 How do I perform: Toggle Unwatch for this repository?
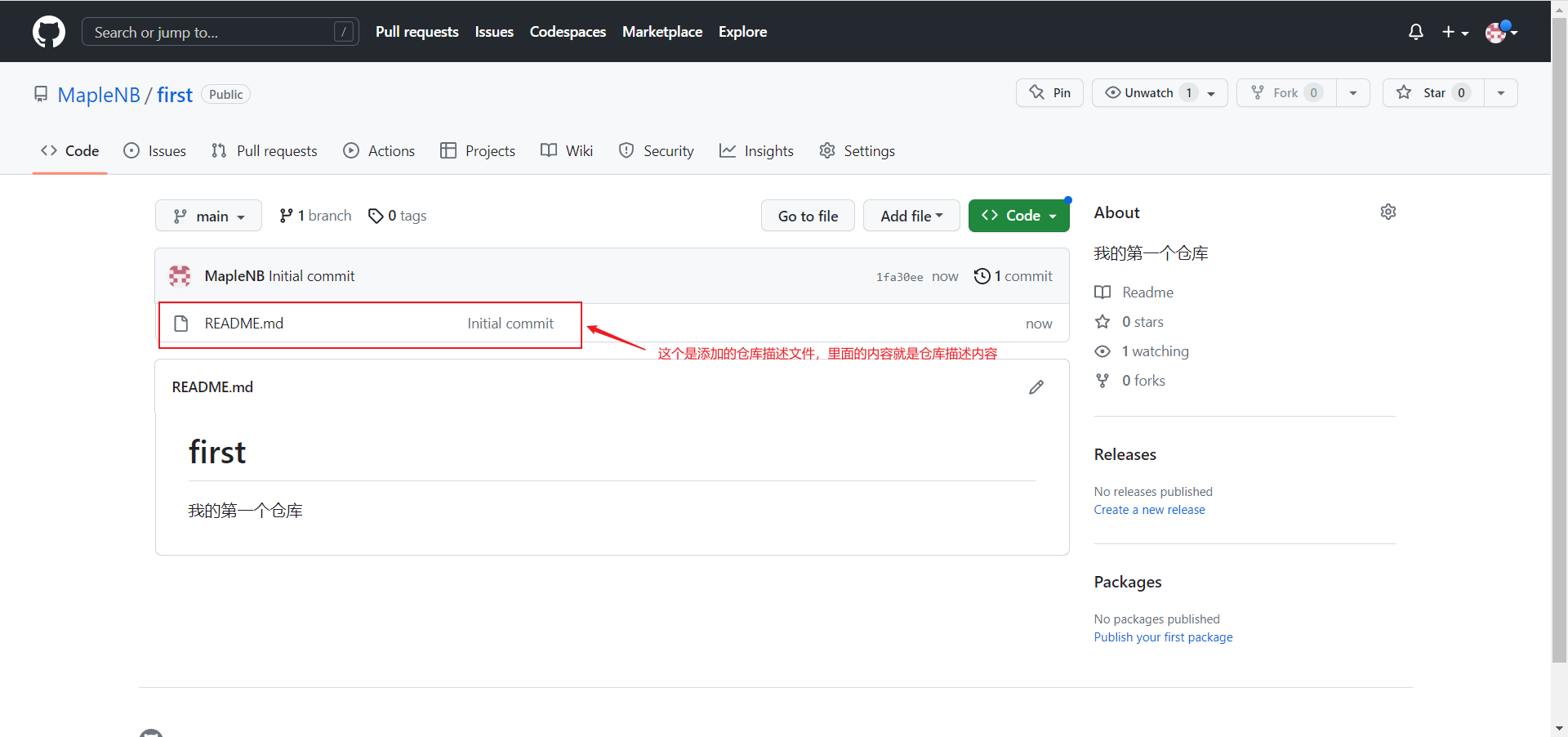point(1160,92)
